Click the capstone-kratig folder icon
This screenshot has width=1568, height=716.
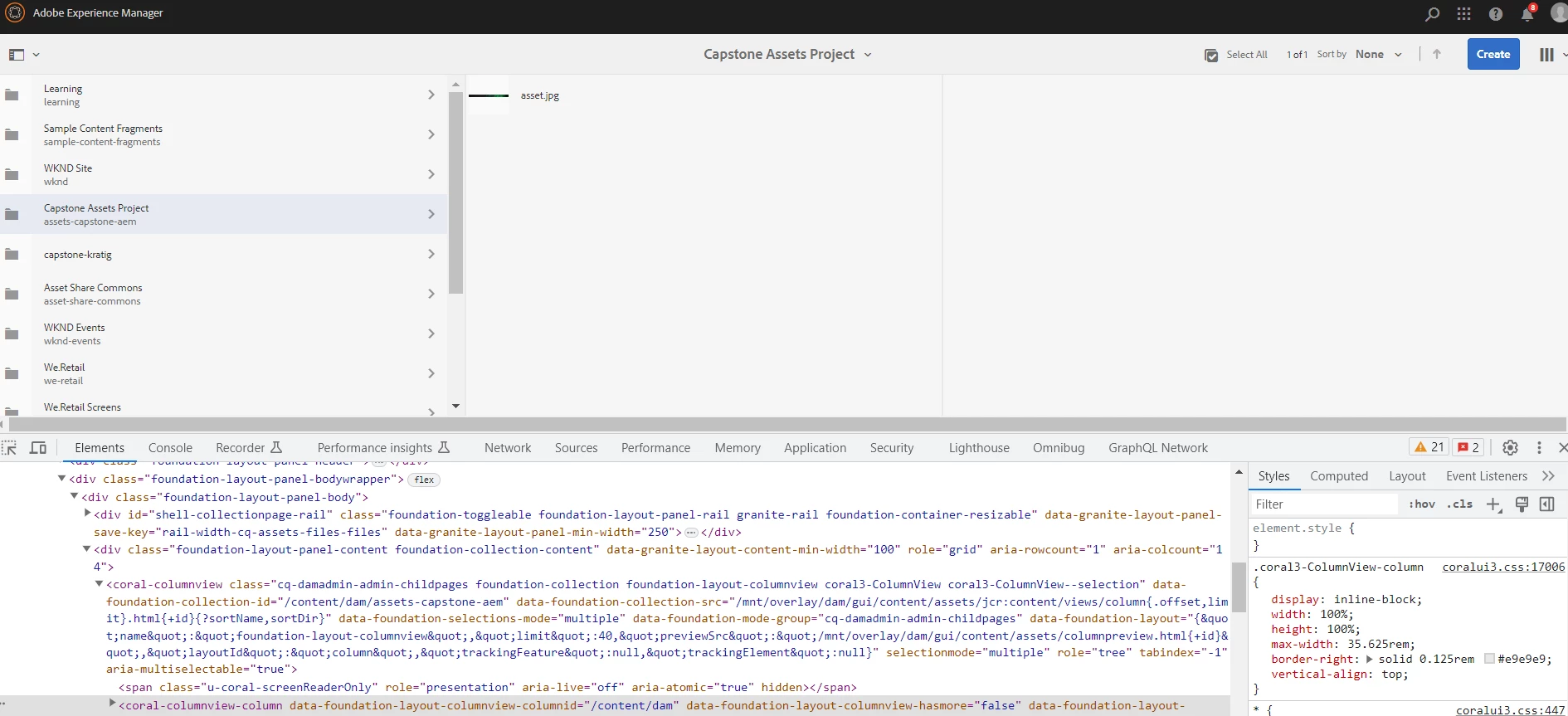tap(12, 254)
